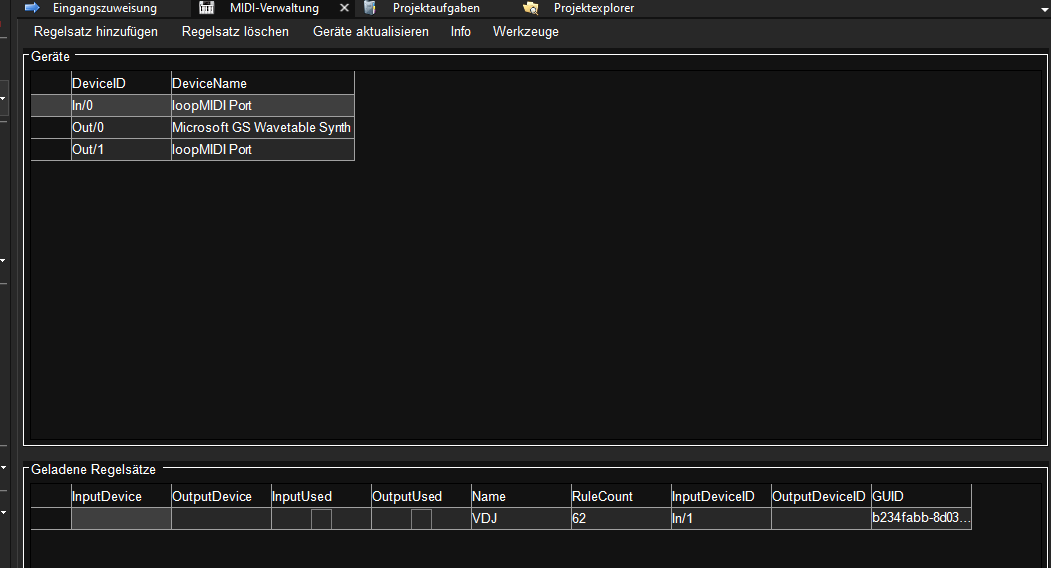Viewport: 1051px width, 568px height.
Task: Click the Projektaufgaben tab icon
Action: (x=370, y=8)
